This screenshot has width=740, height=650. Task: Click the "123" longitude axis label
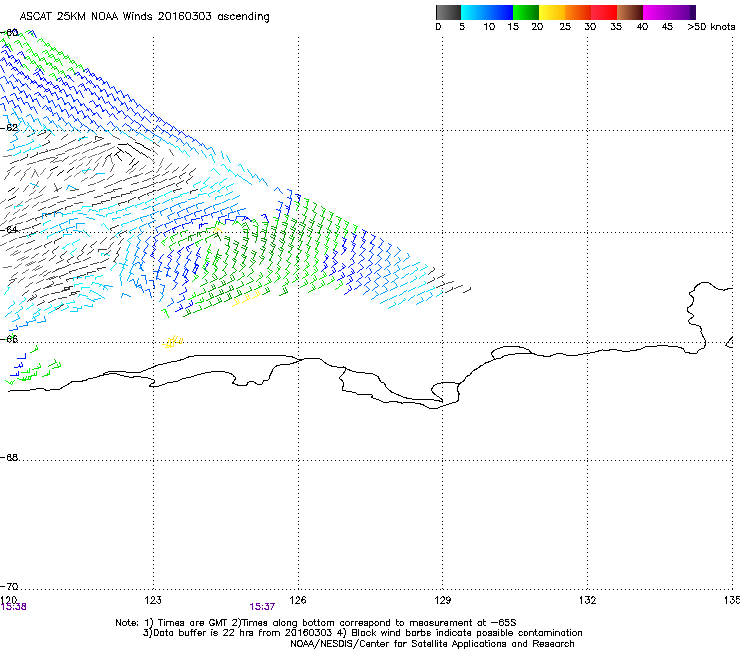coord(153,600)
